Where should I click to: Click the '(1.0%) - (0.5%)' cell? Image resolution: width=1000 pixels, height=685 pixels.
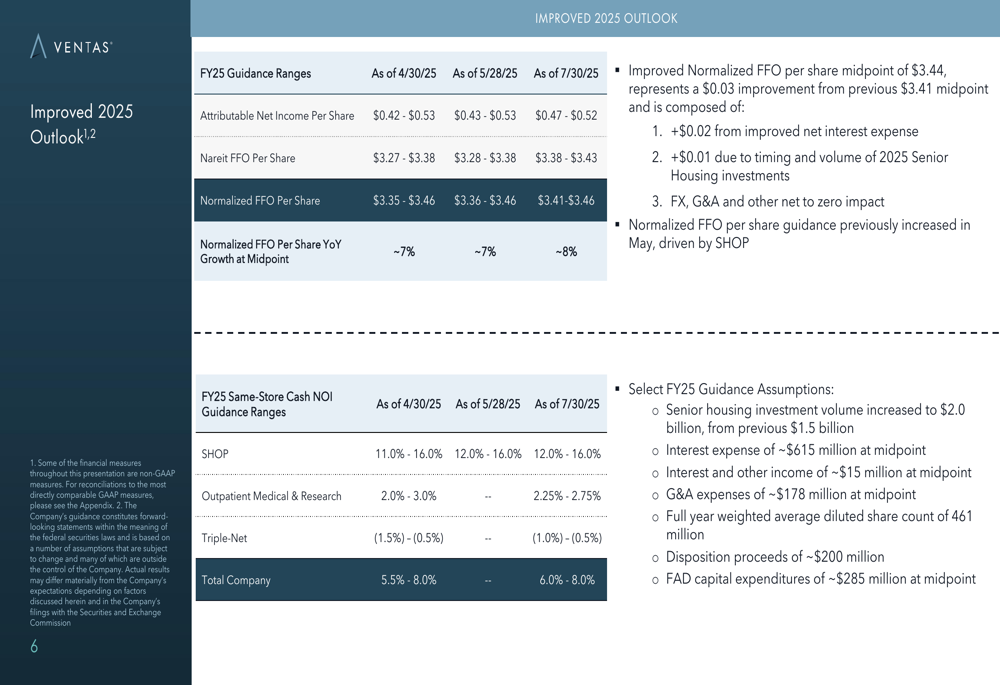[567, 538]
